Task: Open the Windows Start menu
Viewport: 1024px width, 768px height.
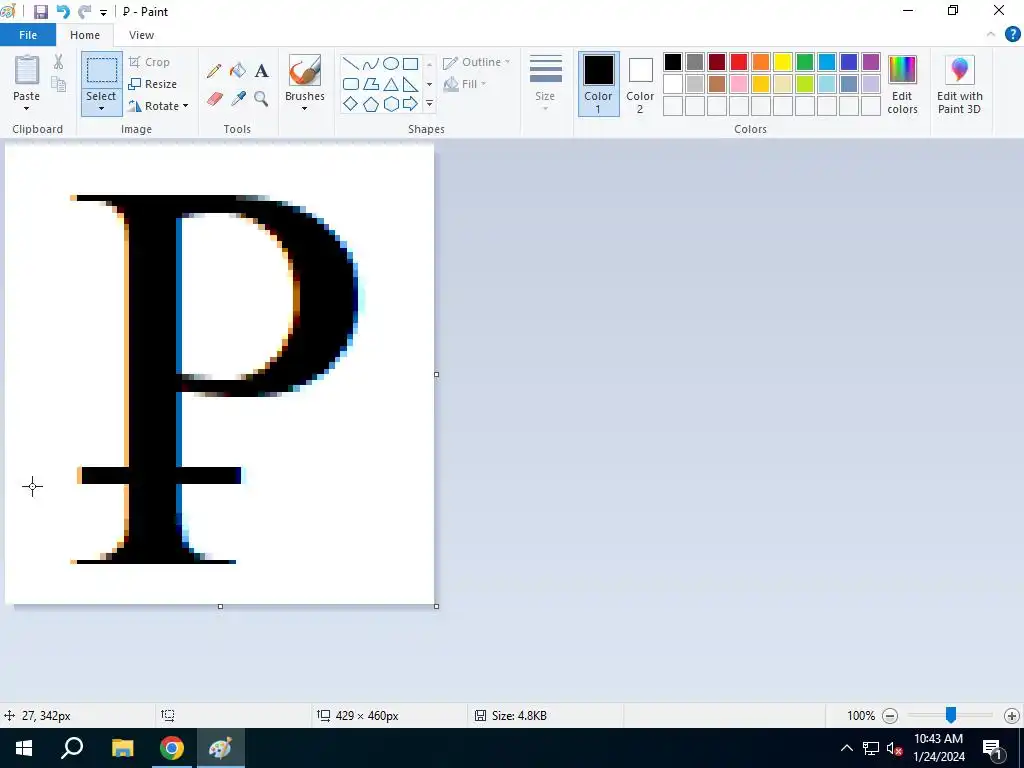Action: [24, 748]
